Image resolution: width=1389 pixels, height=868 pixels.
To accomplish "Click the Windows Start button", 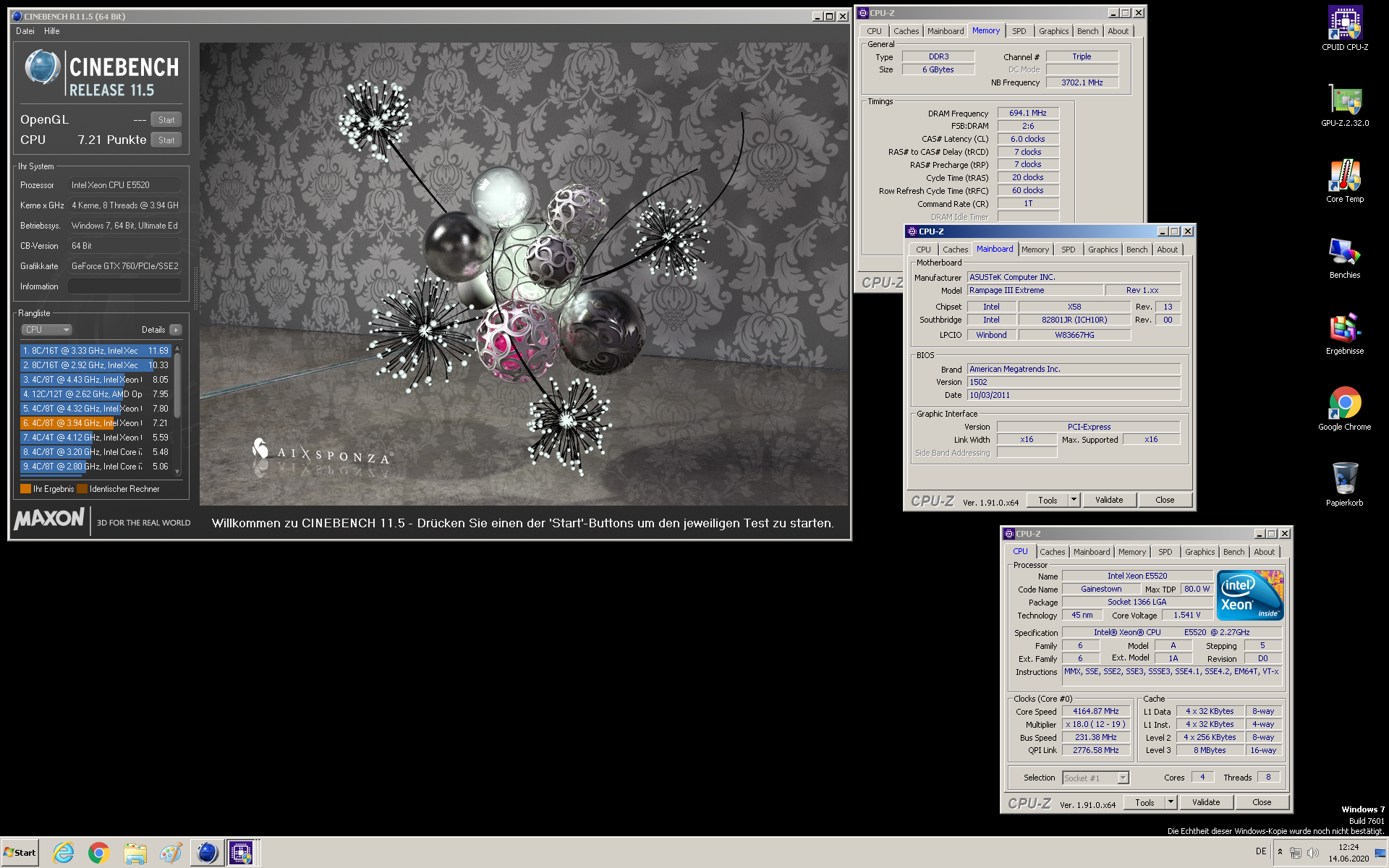I will (x=20, y=853).
